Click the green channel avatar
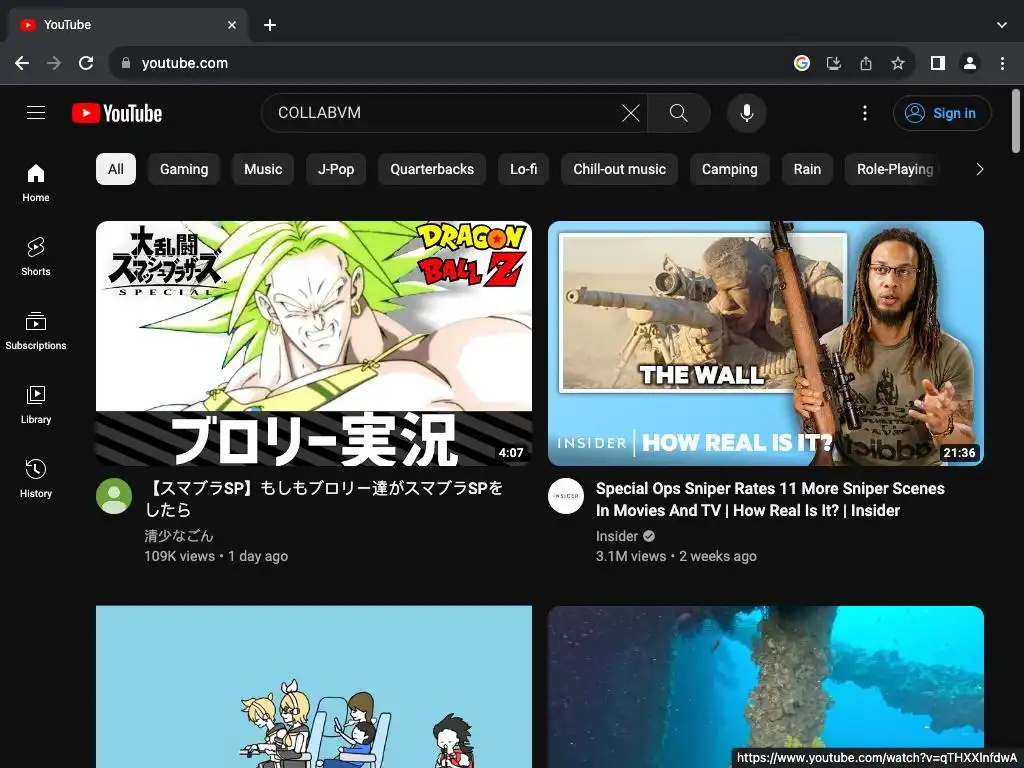The height and width of the screenshot is (768, 1024). point(114,496)
